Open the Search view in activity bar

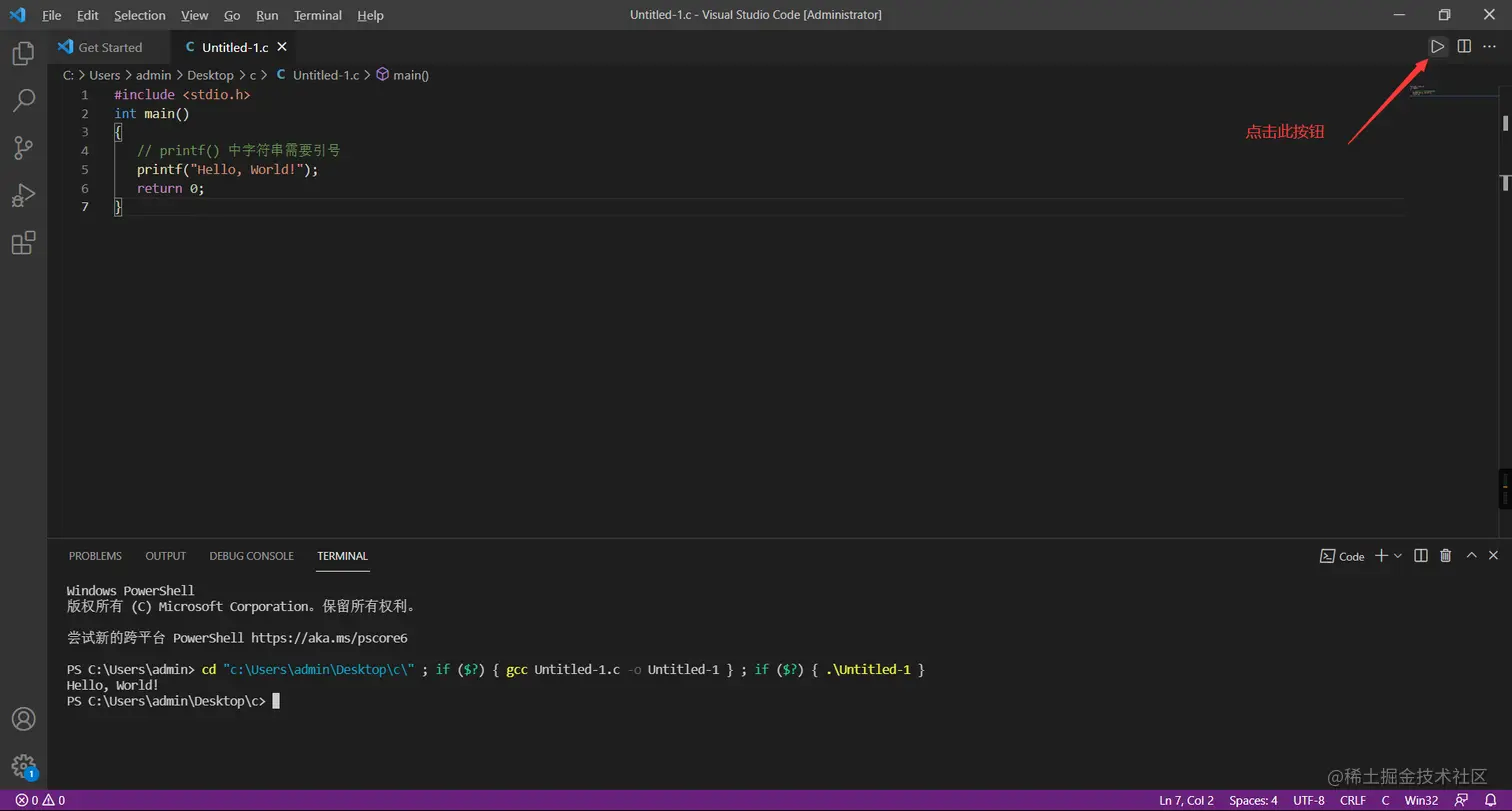[x=23, y=100]
